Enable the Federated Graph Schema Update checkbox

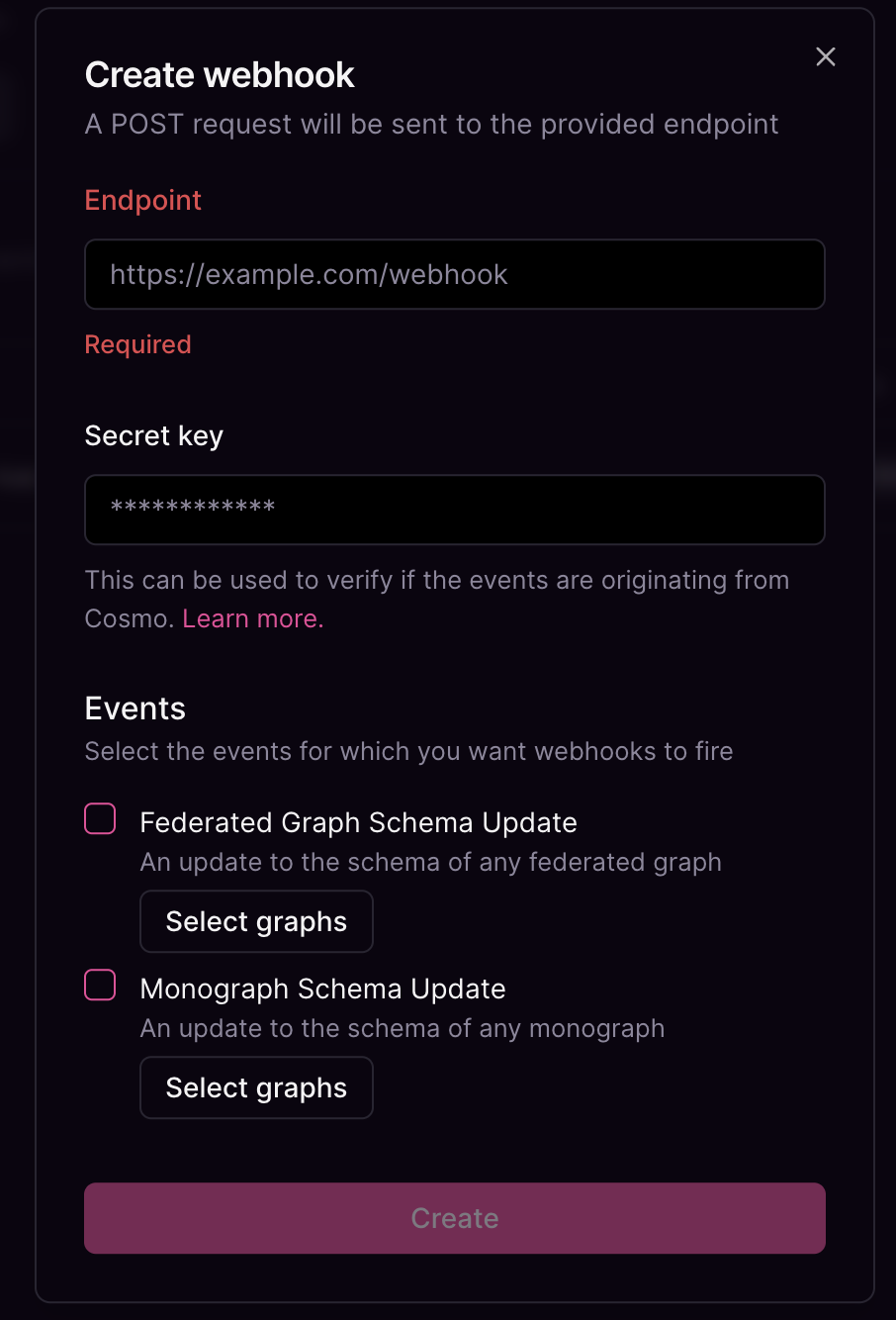99,818
